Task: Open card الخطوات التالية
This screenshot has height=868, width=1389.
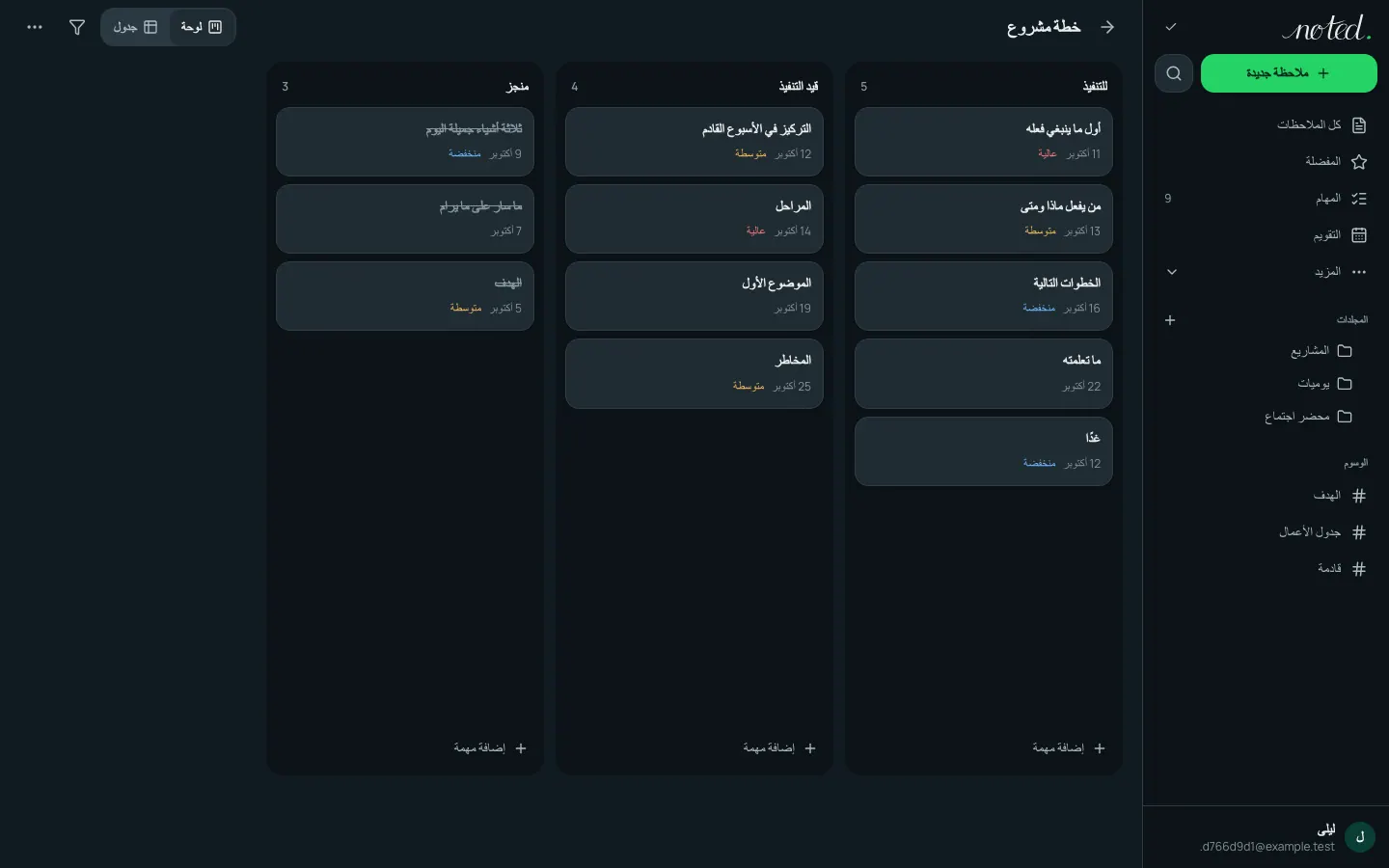Action: pos(984,296)
